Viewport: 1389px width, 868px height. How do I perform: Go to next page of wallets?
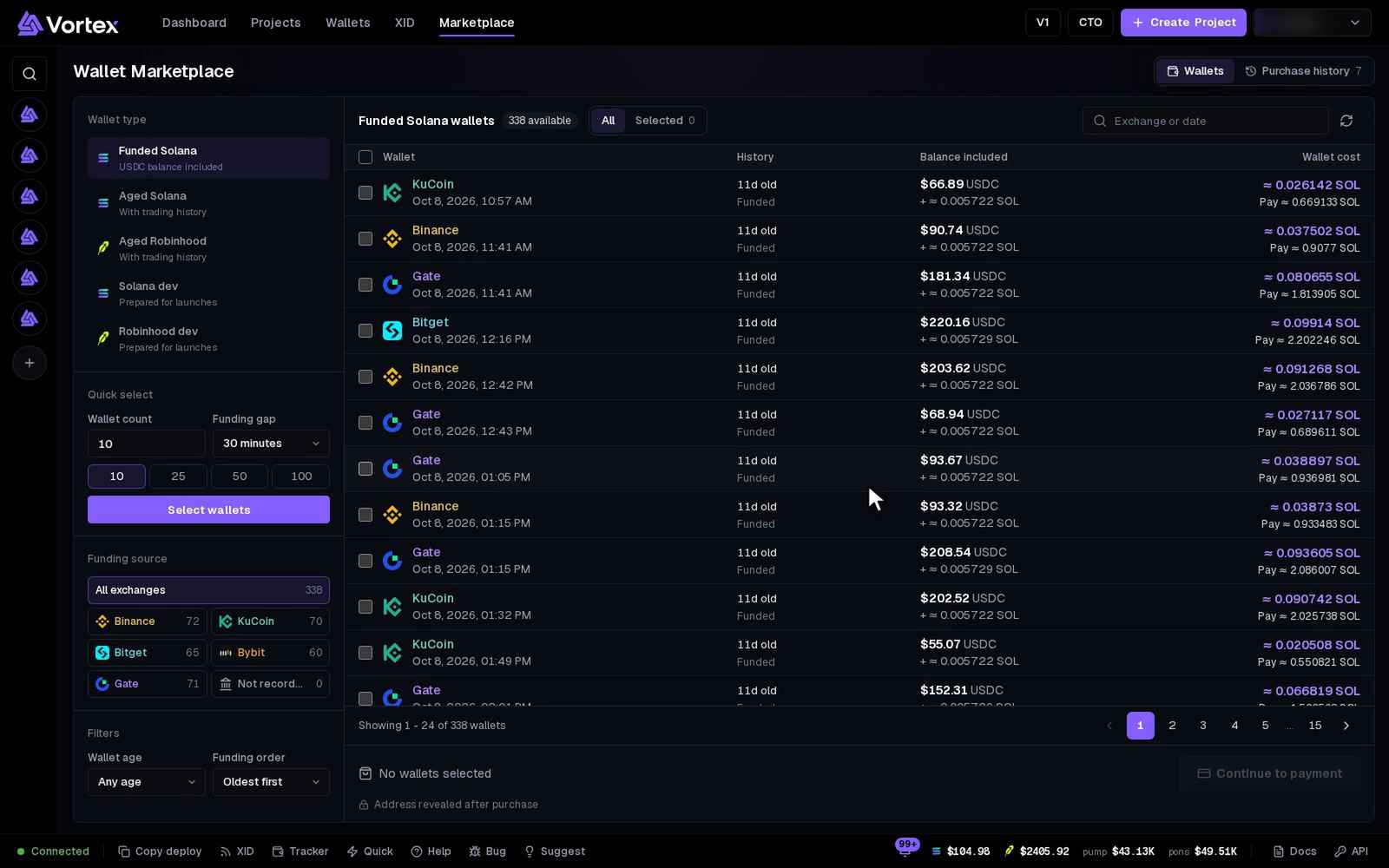(1346, 726)
